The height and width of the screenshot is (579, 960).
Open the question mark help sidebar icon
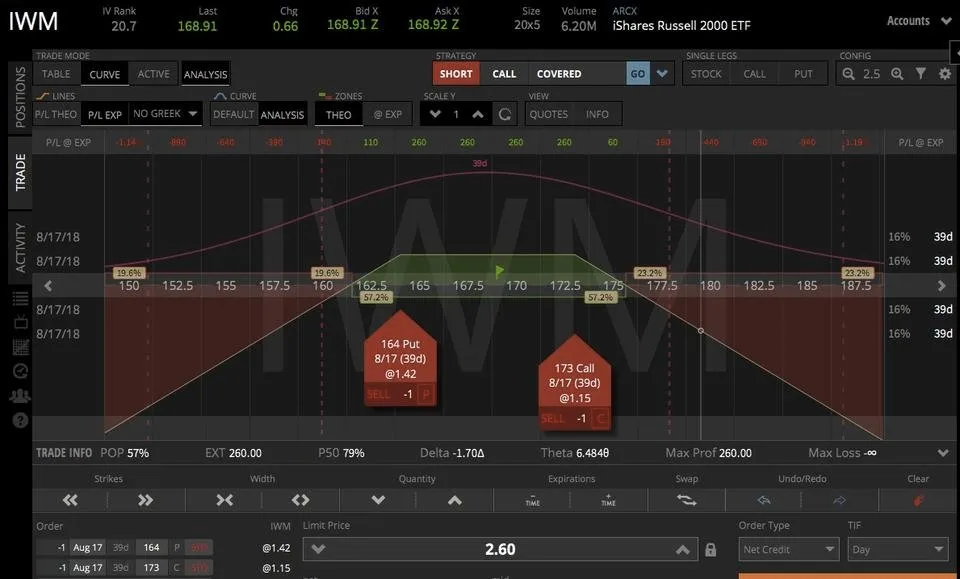20,420
